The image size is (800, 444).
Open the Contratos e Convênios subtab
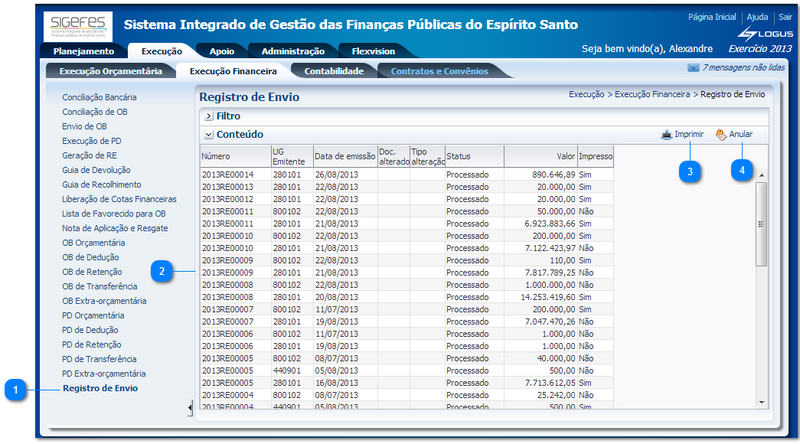click(x=439, y=71)
